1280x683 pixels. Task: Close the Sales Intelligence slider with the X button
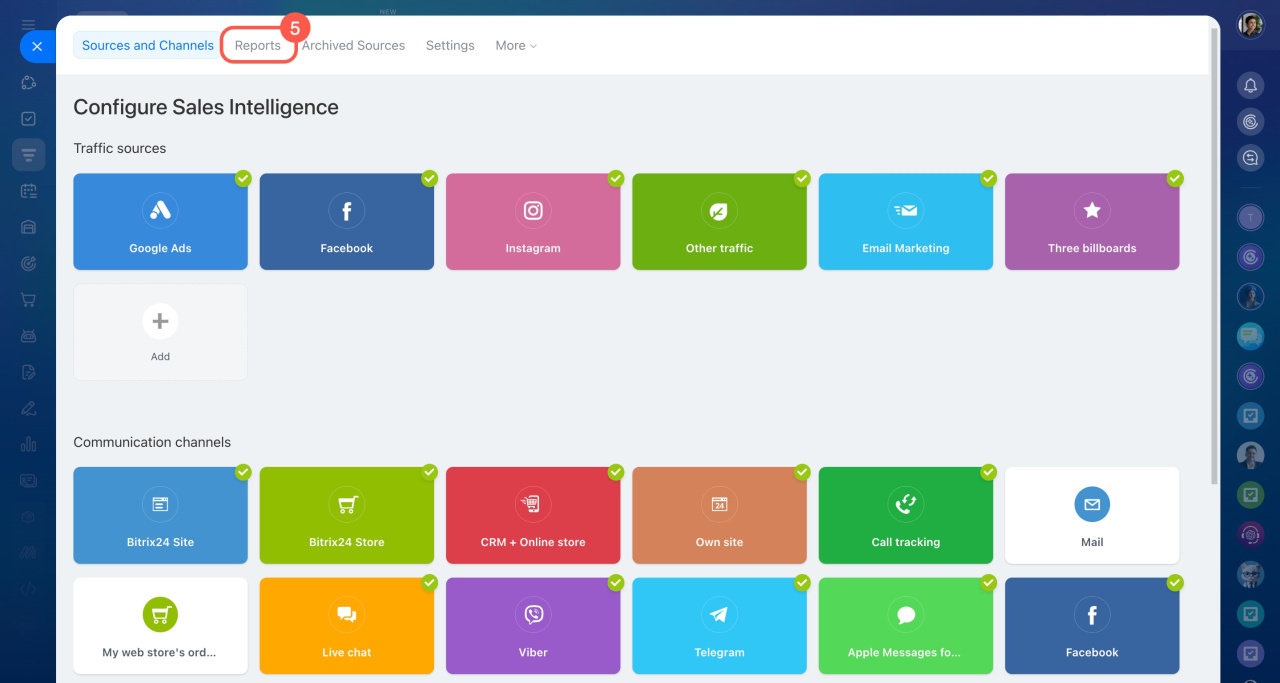point(37,46)
